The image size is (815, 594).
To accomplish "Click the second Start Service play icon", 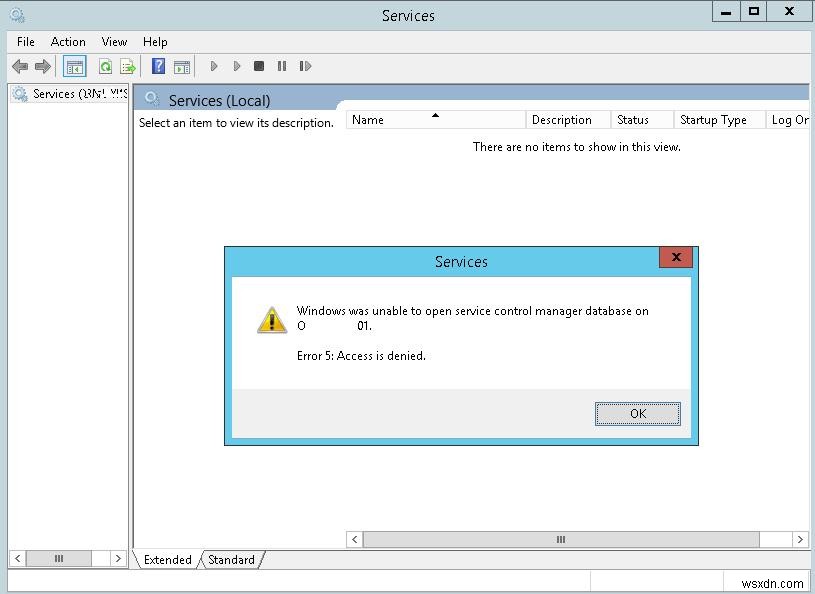I will pos(237,66).
